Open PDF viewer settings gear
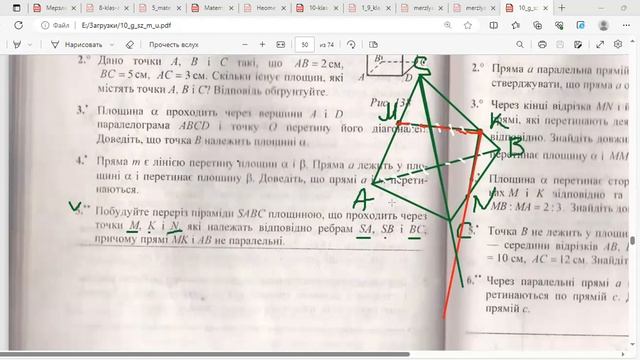The image size is (640, 360). click(x=618, y=44)
